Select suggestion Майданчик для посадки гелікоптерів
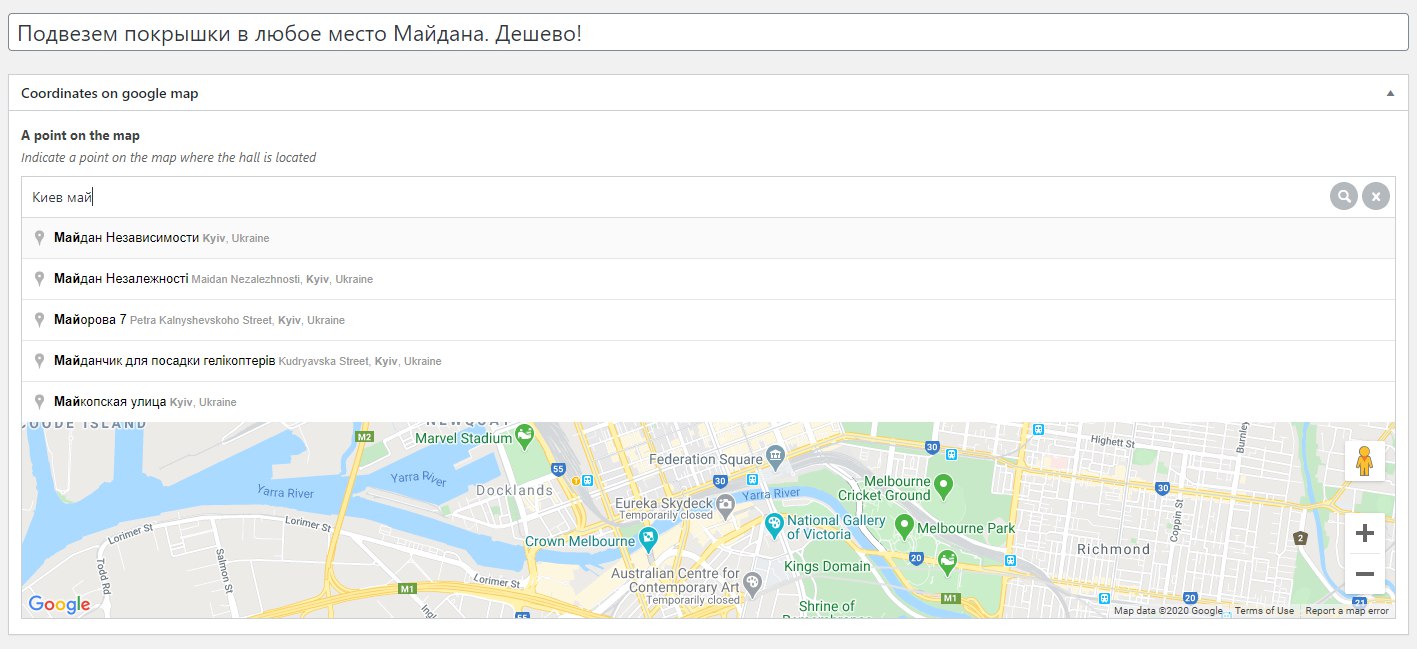The width and height of the screenshot is (1417, 649). pyautogui.click(x=708, y=361)
